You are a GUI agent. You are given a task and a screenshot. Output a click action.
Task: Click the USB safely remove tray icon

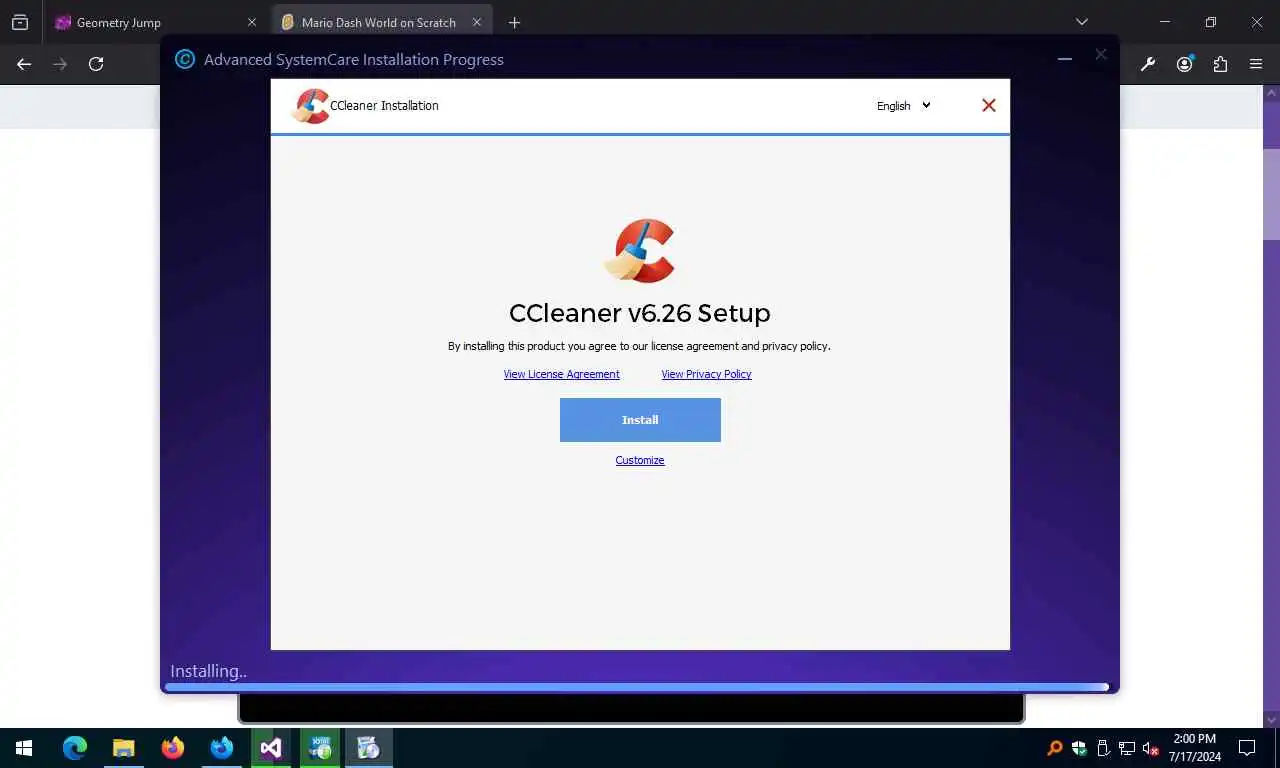1103,748
